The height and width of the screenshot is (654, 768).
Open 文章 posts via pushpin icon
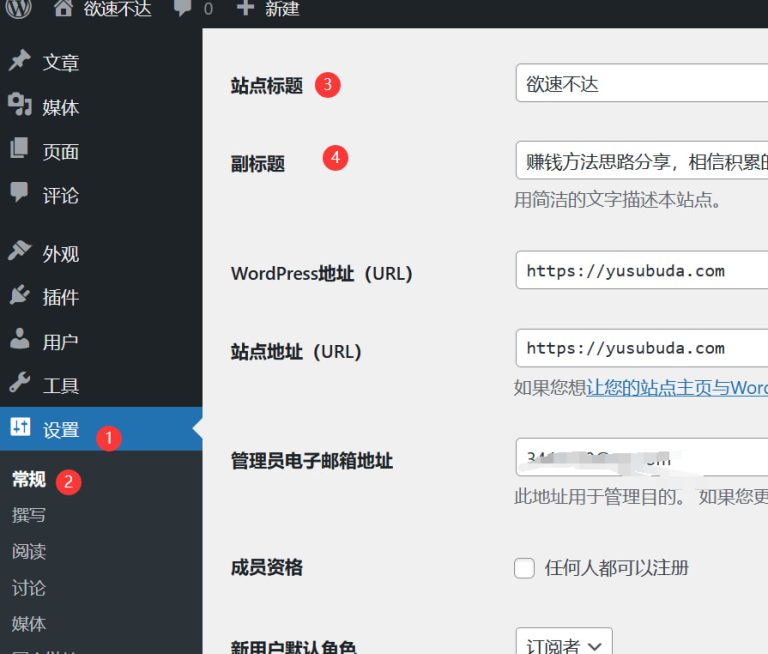(20, 62)
